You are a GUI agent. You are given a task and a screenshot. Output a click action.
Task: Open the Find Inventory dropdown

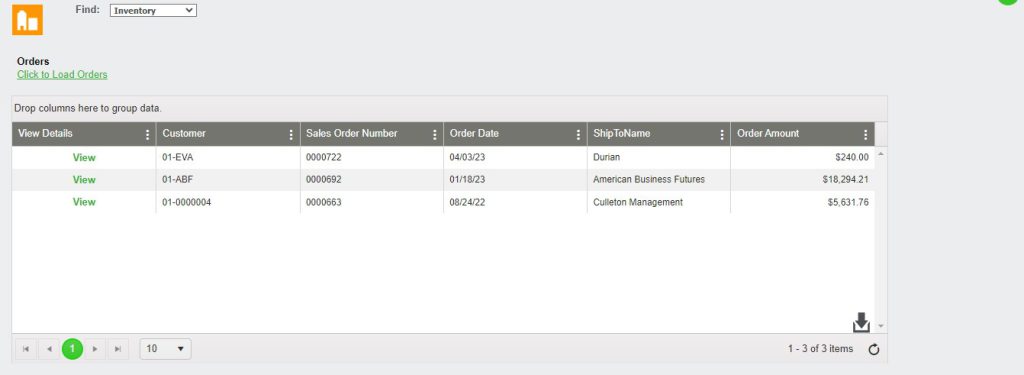point(153,10)
